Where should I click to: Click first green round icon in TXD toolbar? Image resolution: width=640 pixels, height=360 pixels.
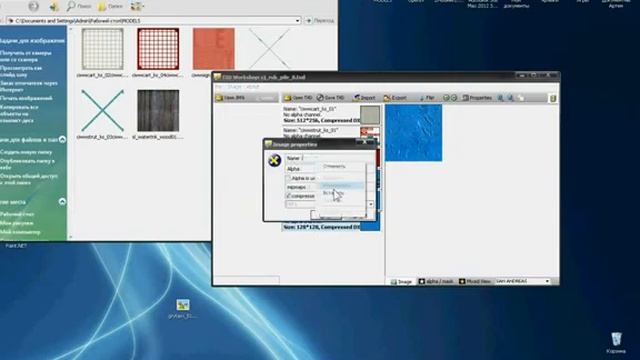pos(446,98)
